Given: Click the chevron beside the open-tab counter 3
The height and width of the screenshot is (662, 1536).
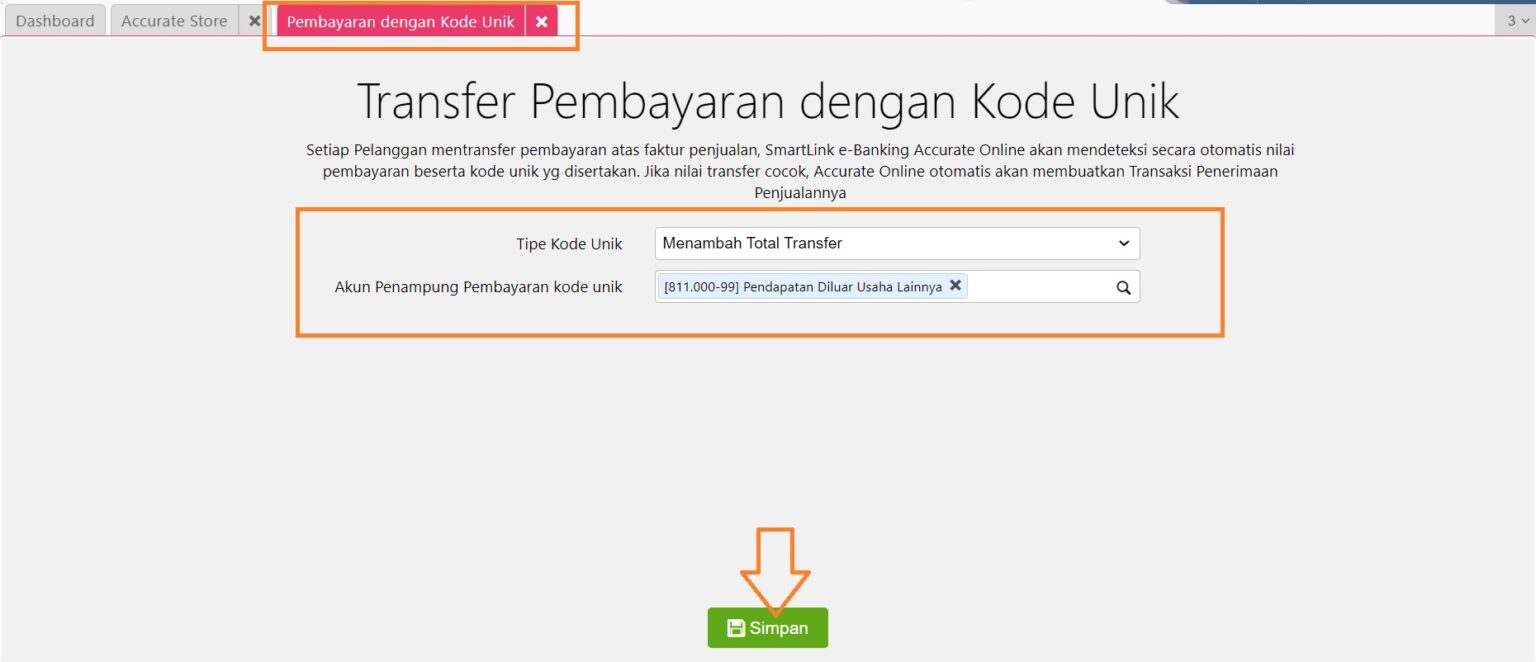Looking at the screenshot, I should (1525, 20).
